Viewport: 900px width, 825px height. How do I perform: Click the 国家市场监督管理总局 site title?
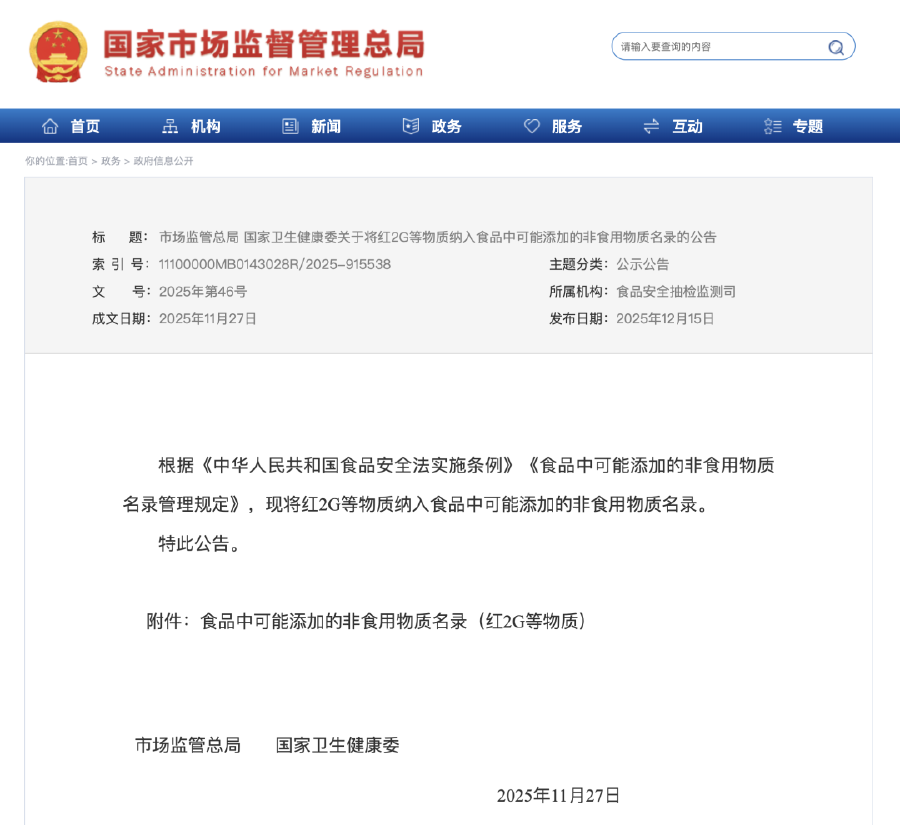(x=264, y=45)
